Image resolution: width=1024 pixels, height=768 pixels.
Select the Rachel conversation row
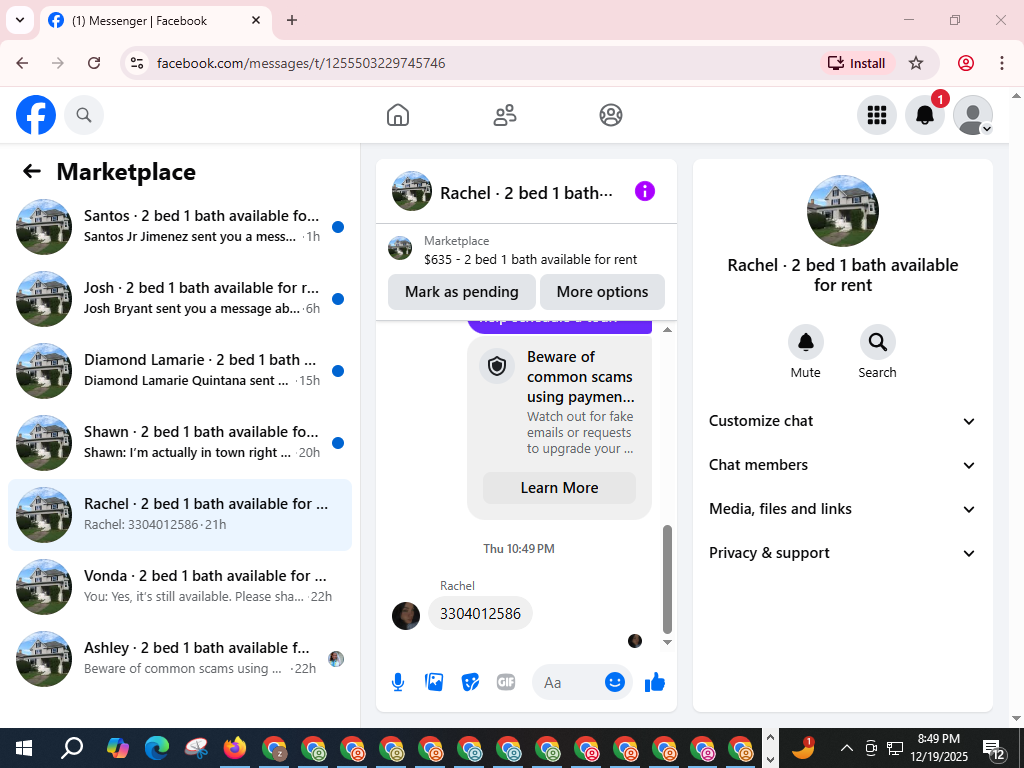(x=180, y=515)
